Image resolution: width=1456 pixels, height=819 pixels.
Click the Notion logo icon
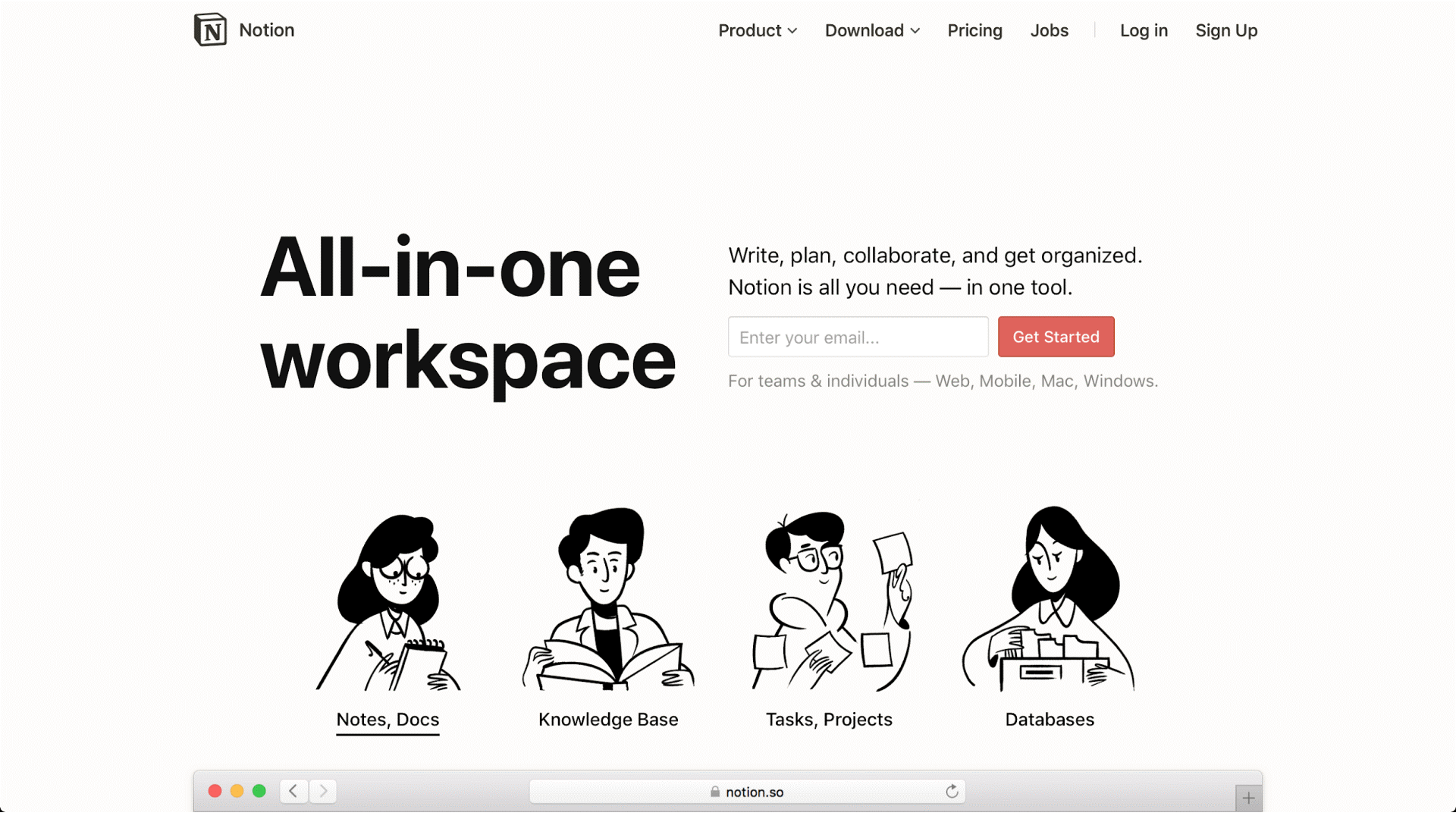[209, 29]
